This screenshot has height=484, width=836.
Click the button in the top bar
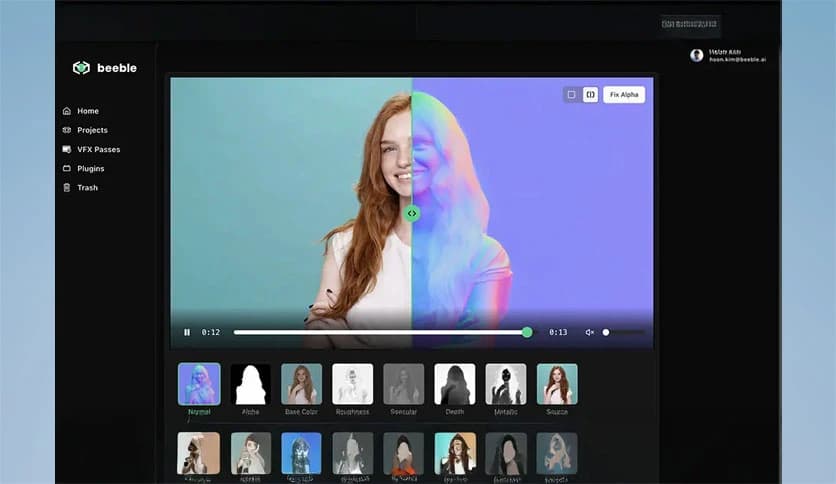tap(689, 24)
